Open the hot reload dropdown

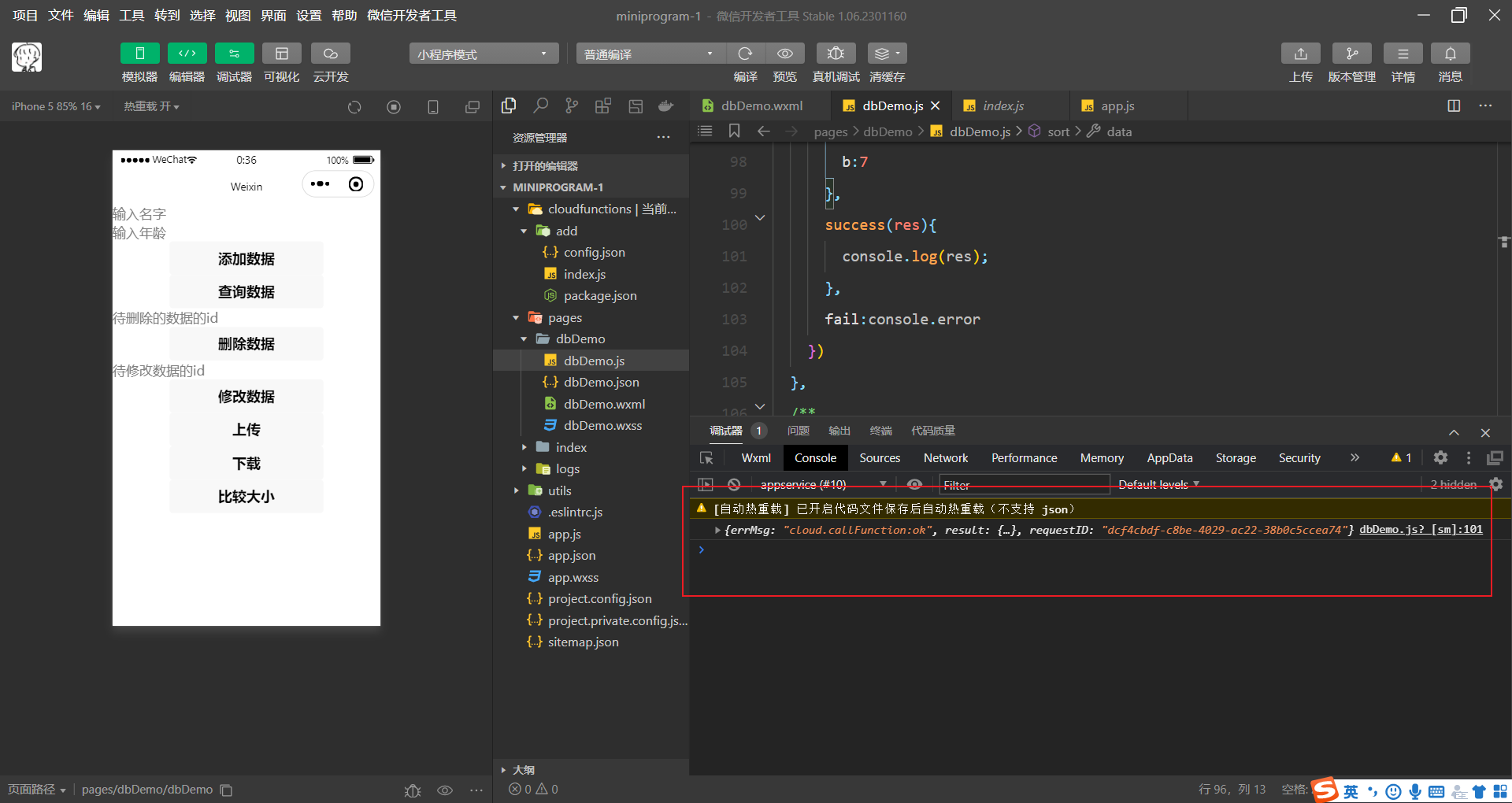pos(151,106)
